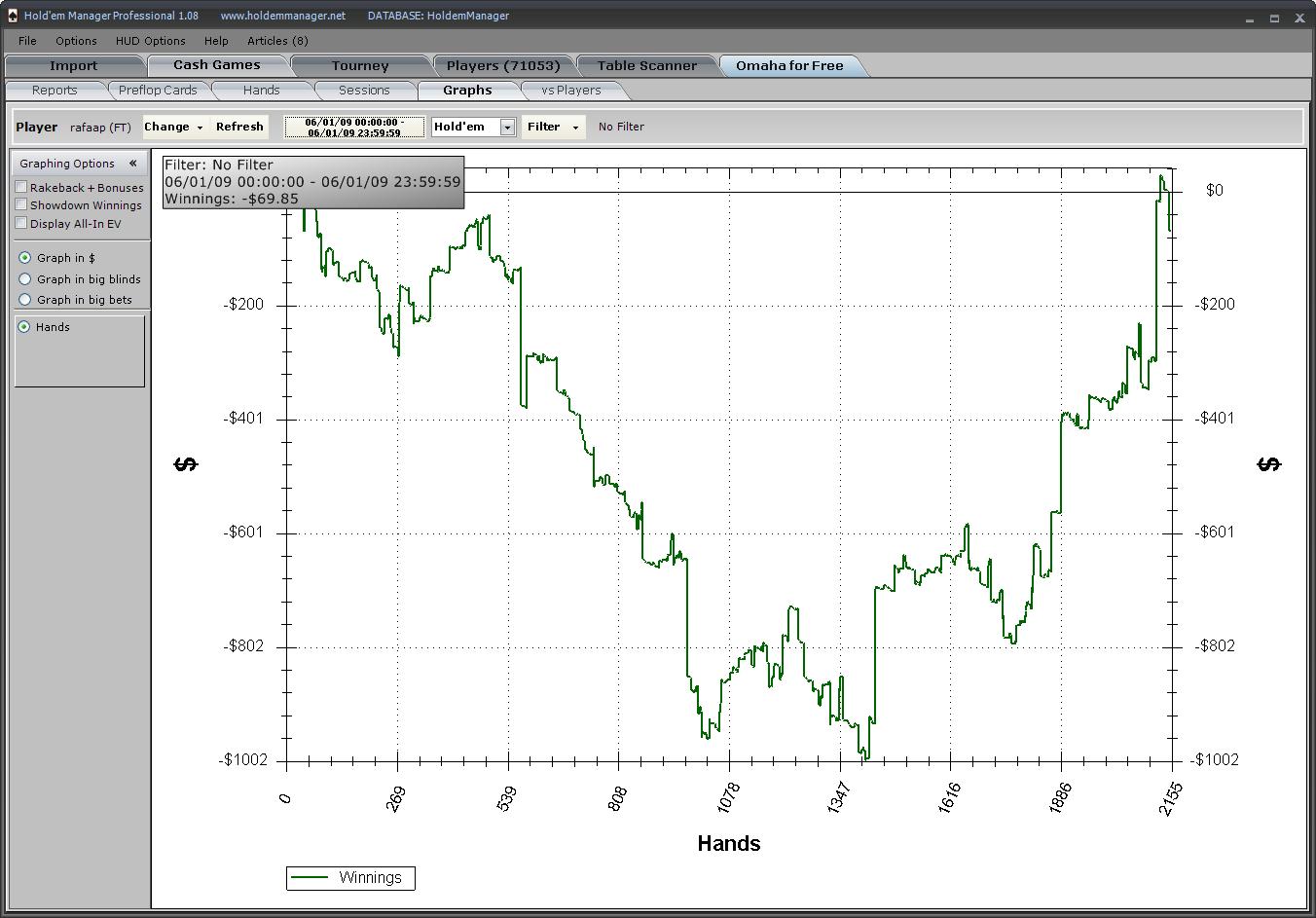1316x918 pixels.
Task: Minimize the Hold'em Manager window
Action: 1250,18
